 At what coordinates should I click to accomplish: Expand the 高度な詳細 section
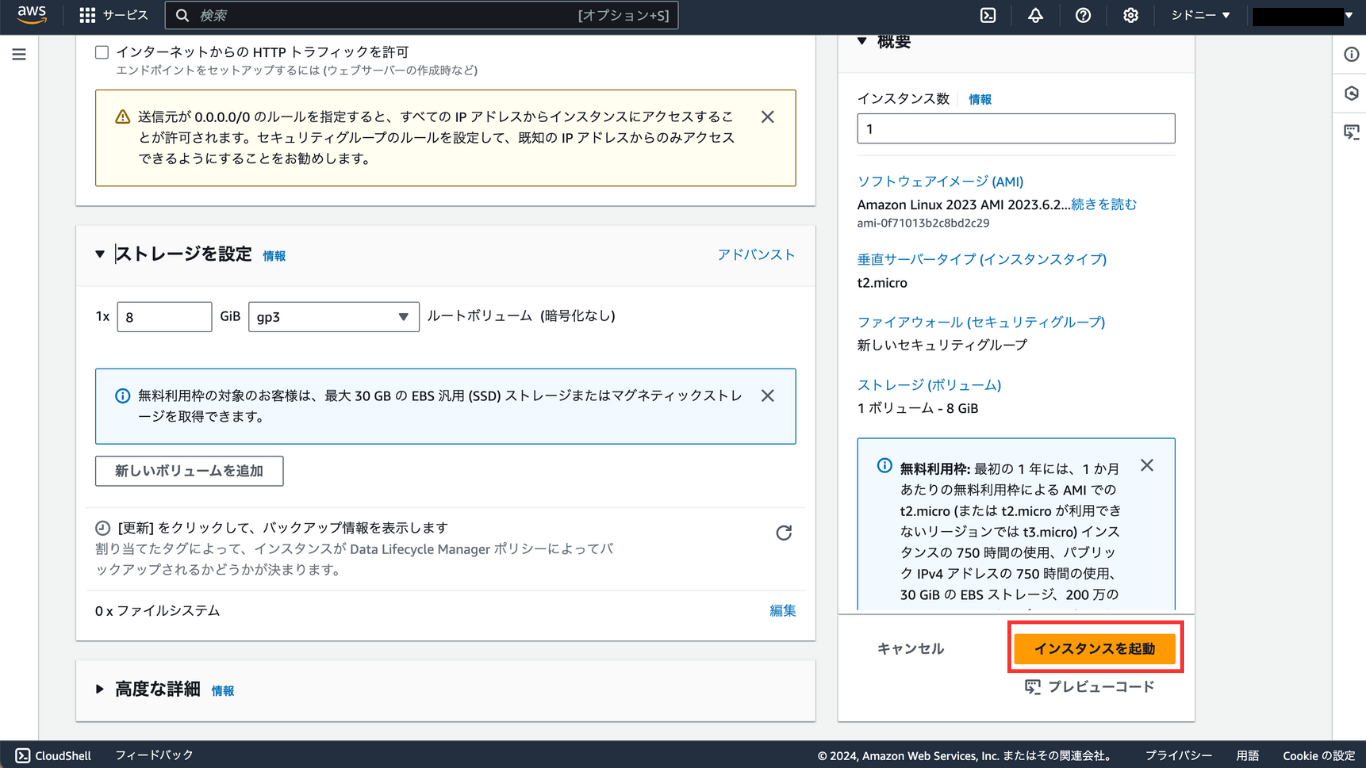click(100, 689)
